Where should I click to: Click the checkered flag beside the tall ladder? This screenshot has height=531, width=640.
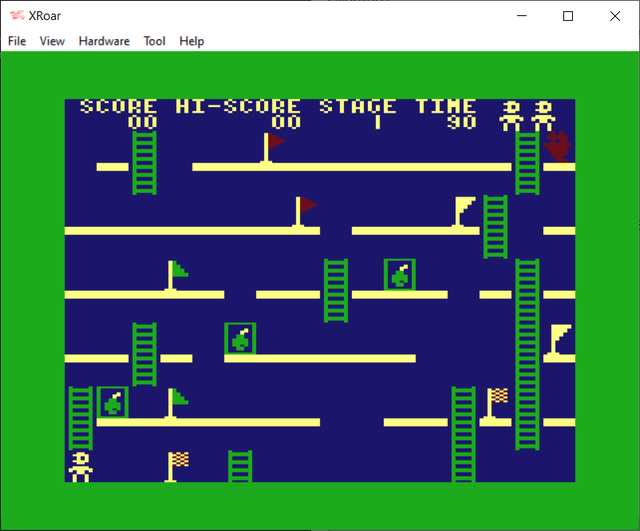[496, 403]
